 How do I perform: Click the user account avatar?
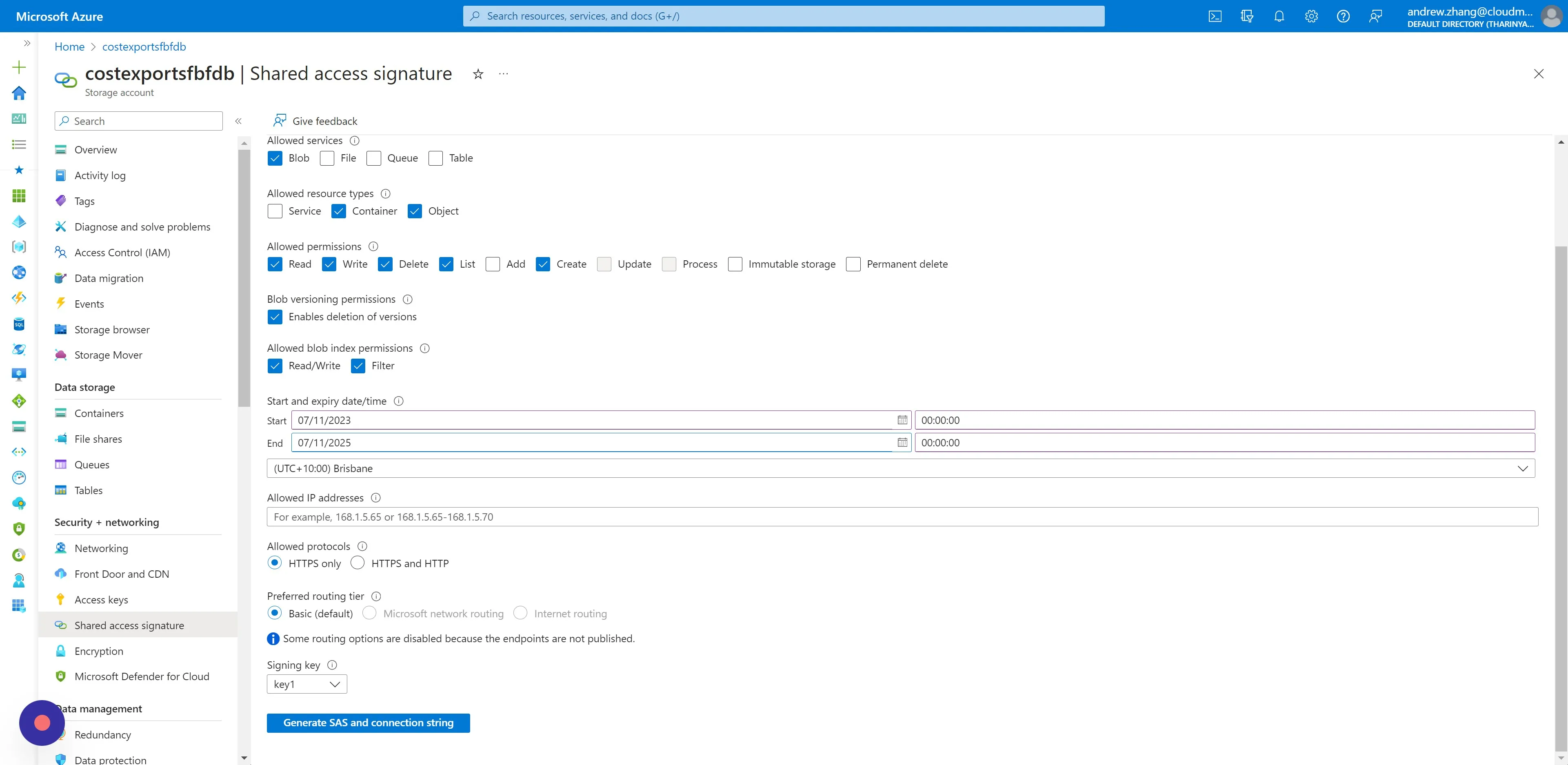coord(1551,16)
